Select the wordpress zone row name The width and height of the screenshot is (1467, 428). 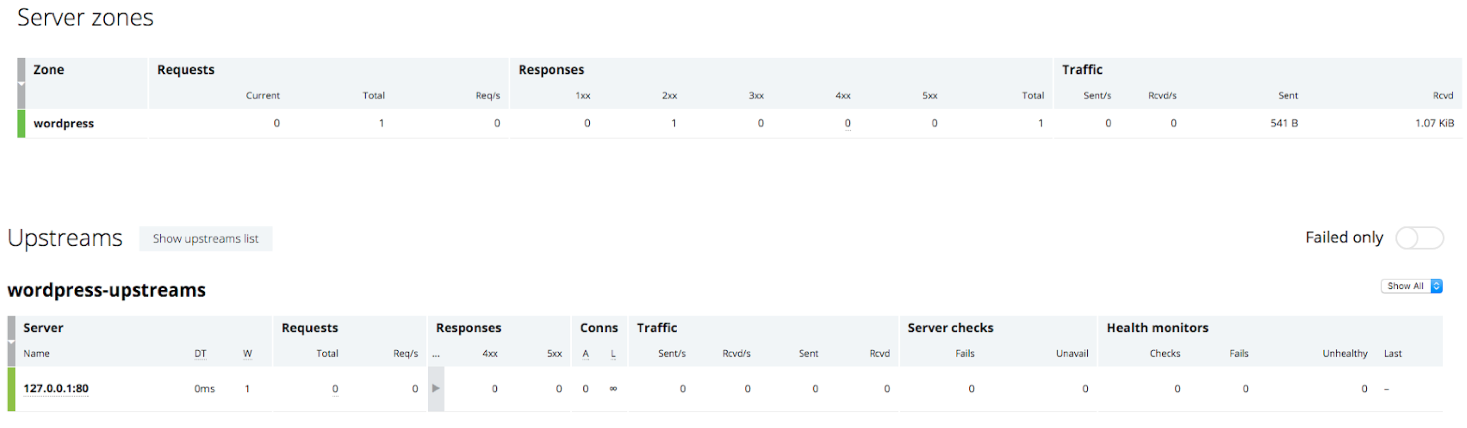(64, 124)
